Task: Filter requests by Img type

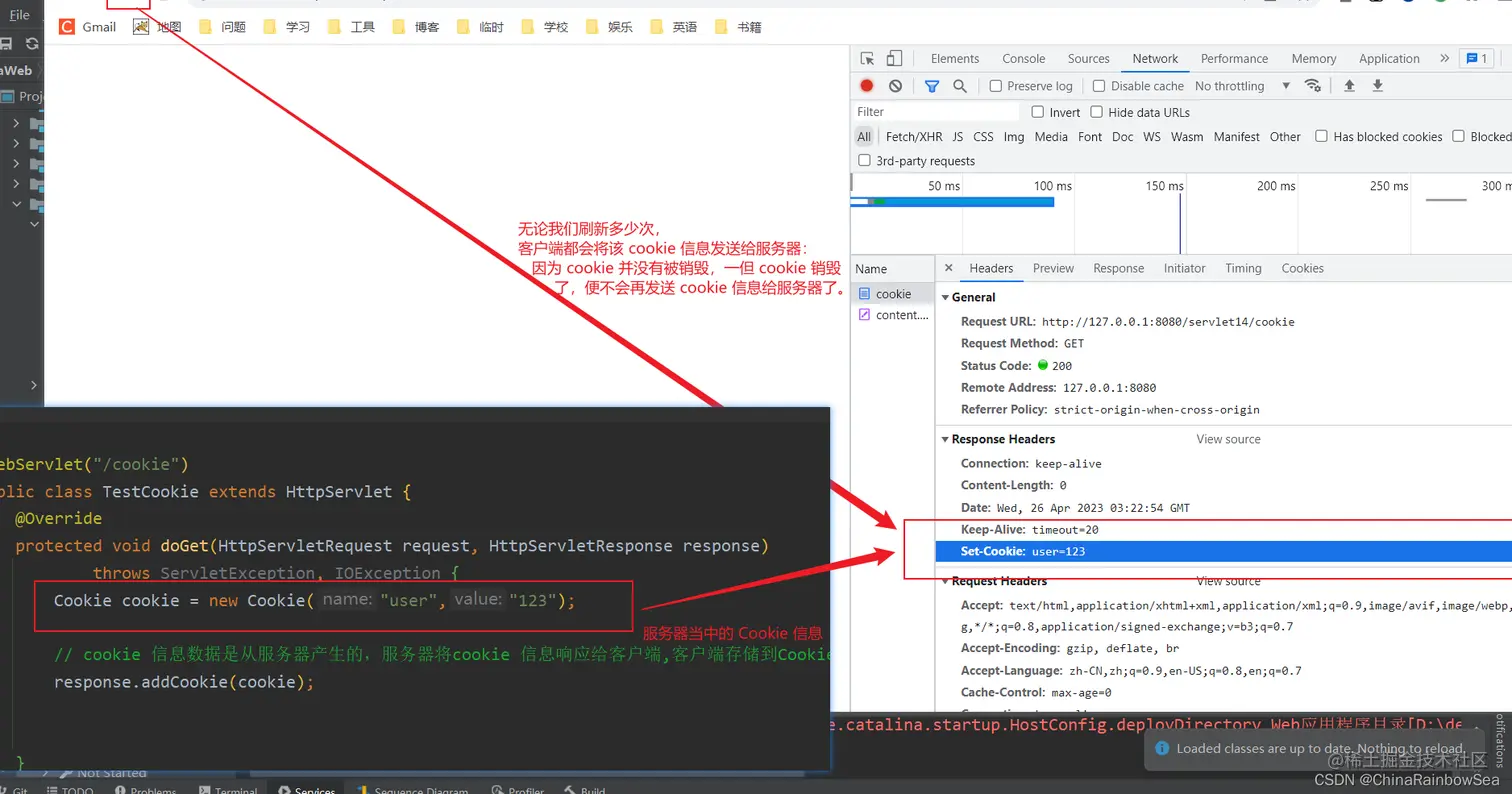Action: [x=1014, y=137]
